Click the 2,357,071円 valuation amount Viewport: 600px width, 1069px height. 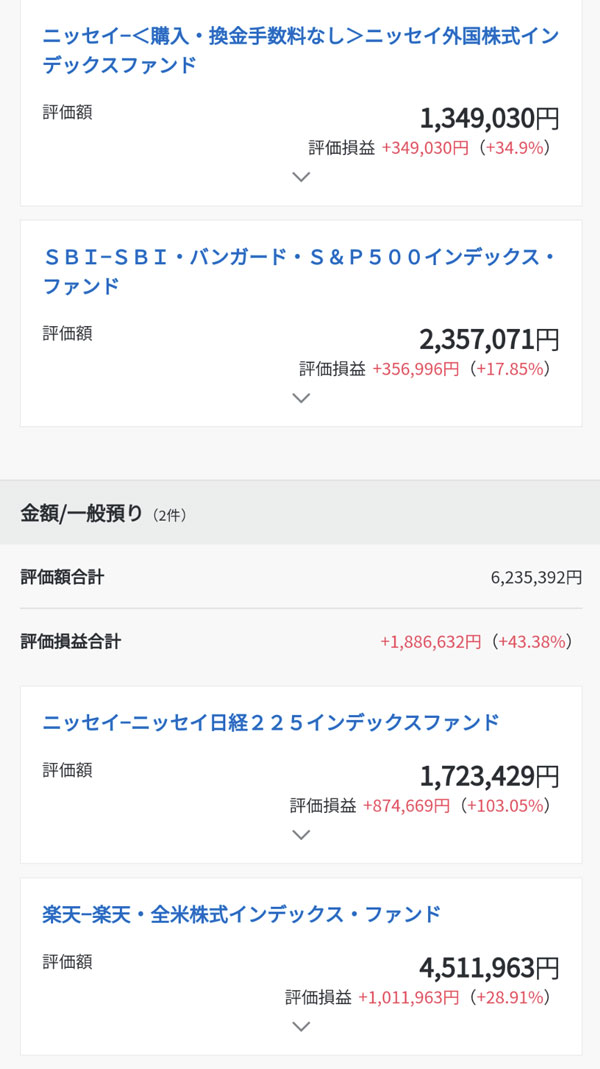(489, 339)
